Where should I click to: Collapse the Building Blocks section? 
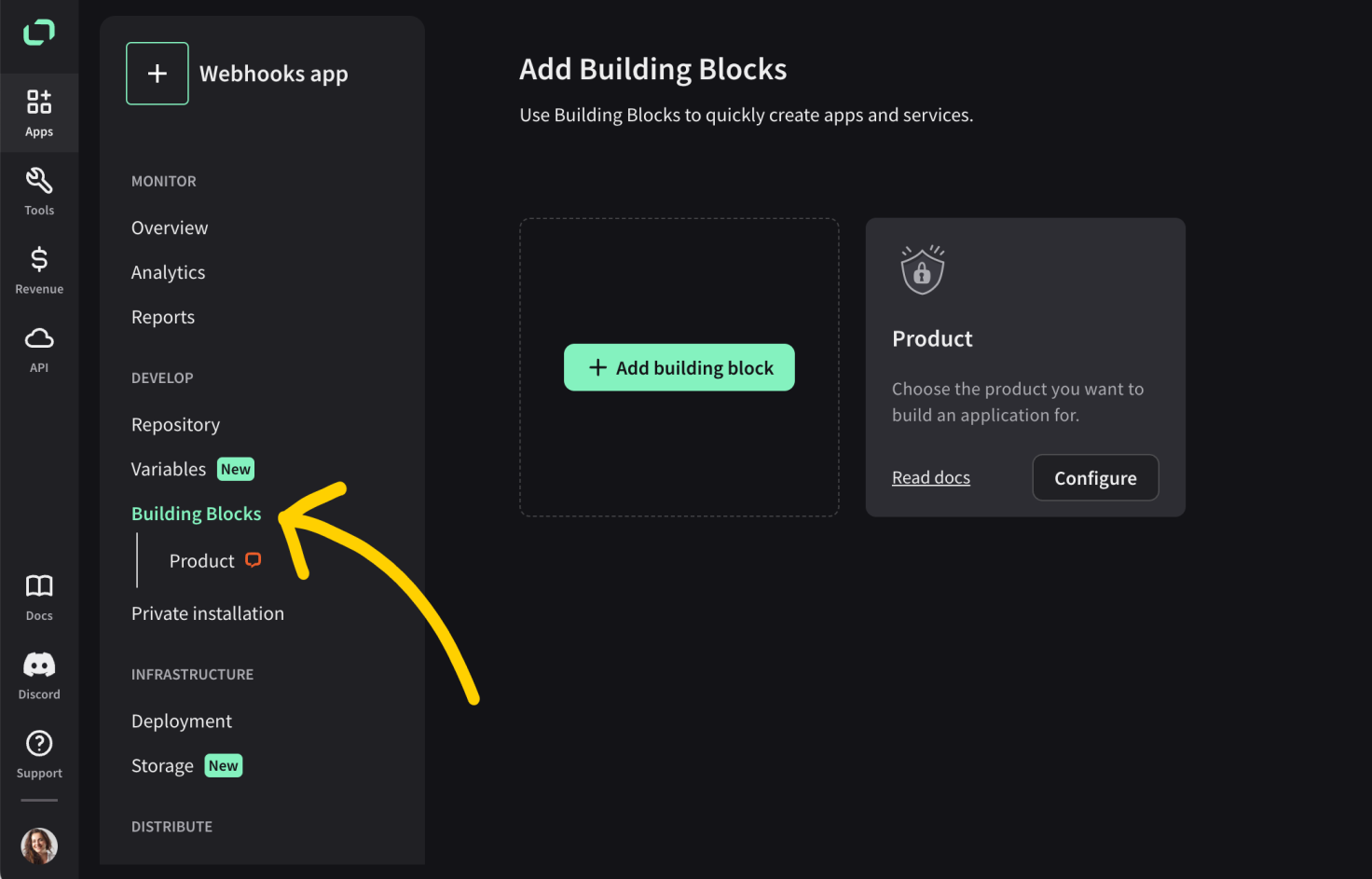196,515
